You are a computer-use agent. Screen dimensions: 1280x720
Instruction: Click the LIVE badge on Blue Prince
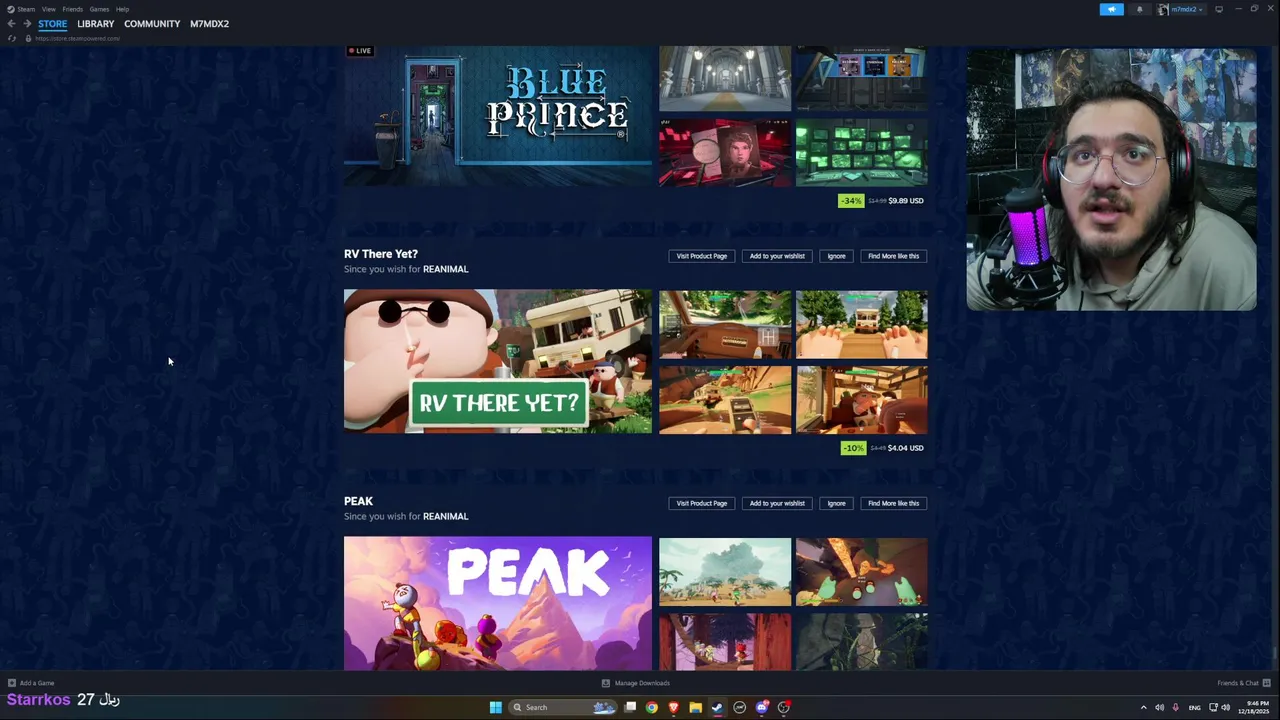[x=360, y=51]
